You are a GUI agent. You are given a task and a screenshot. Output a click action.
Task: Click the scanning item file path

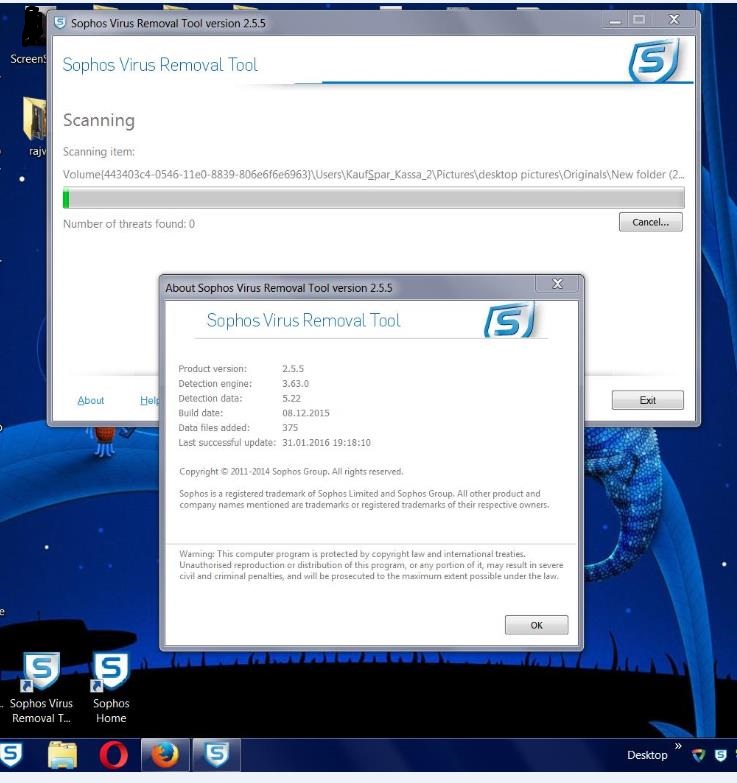(373, 174)
